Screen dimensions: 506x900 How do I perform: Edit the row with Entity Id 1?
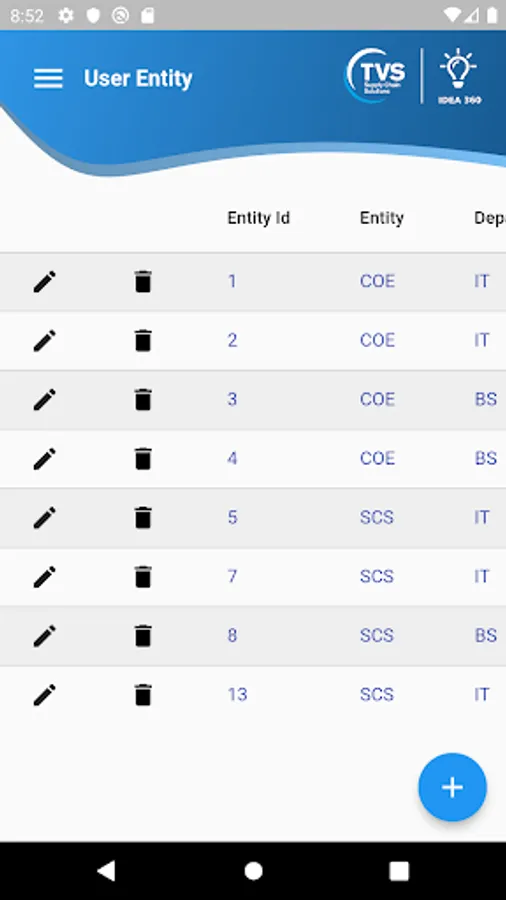point(45,282)
